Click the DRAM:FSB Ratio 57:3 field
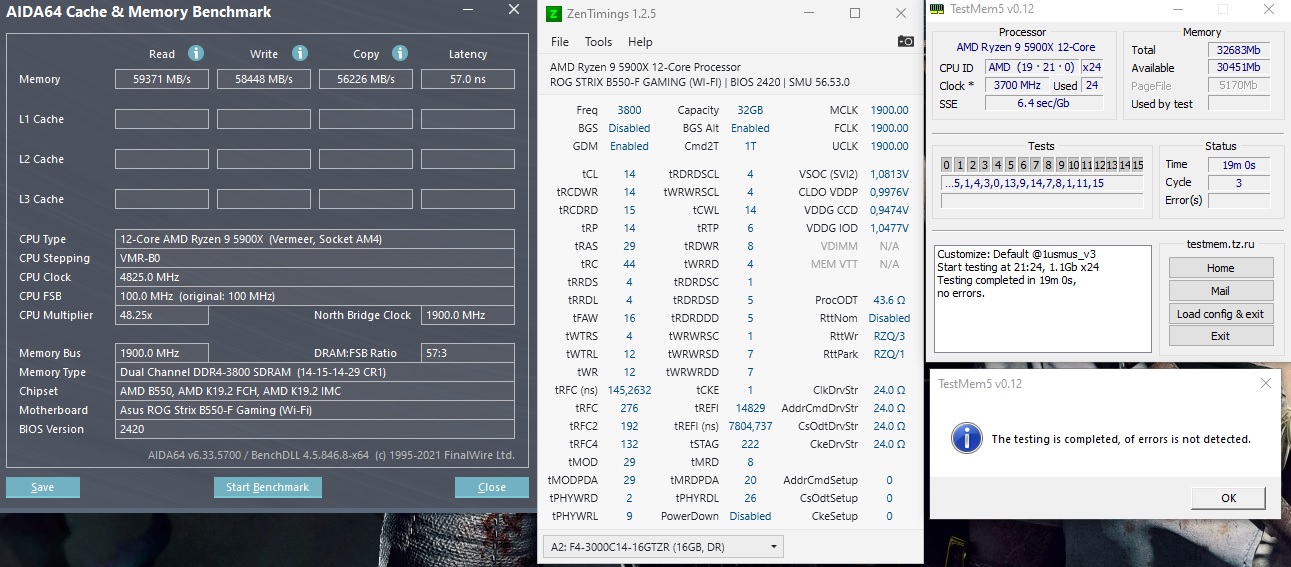 (468, 353)
